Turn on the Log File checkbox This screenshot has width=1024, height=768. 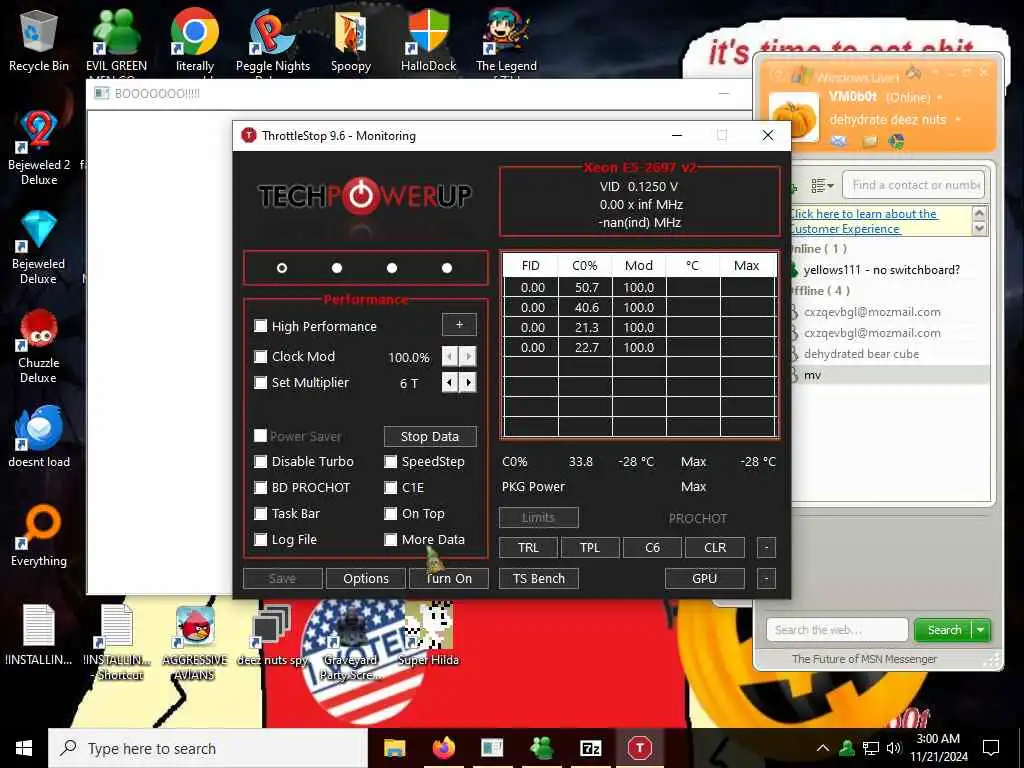point(261,539)
